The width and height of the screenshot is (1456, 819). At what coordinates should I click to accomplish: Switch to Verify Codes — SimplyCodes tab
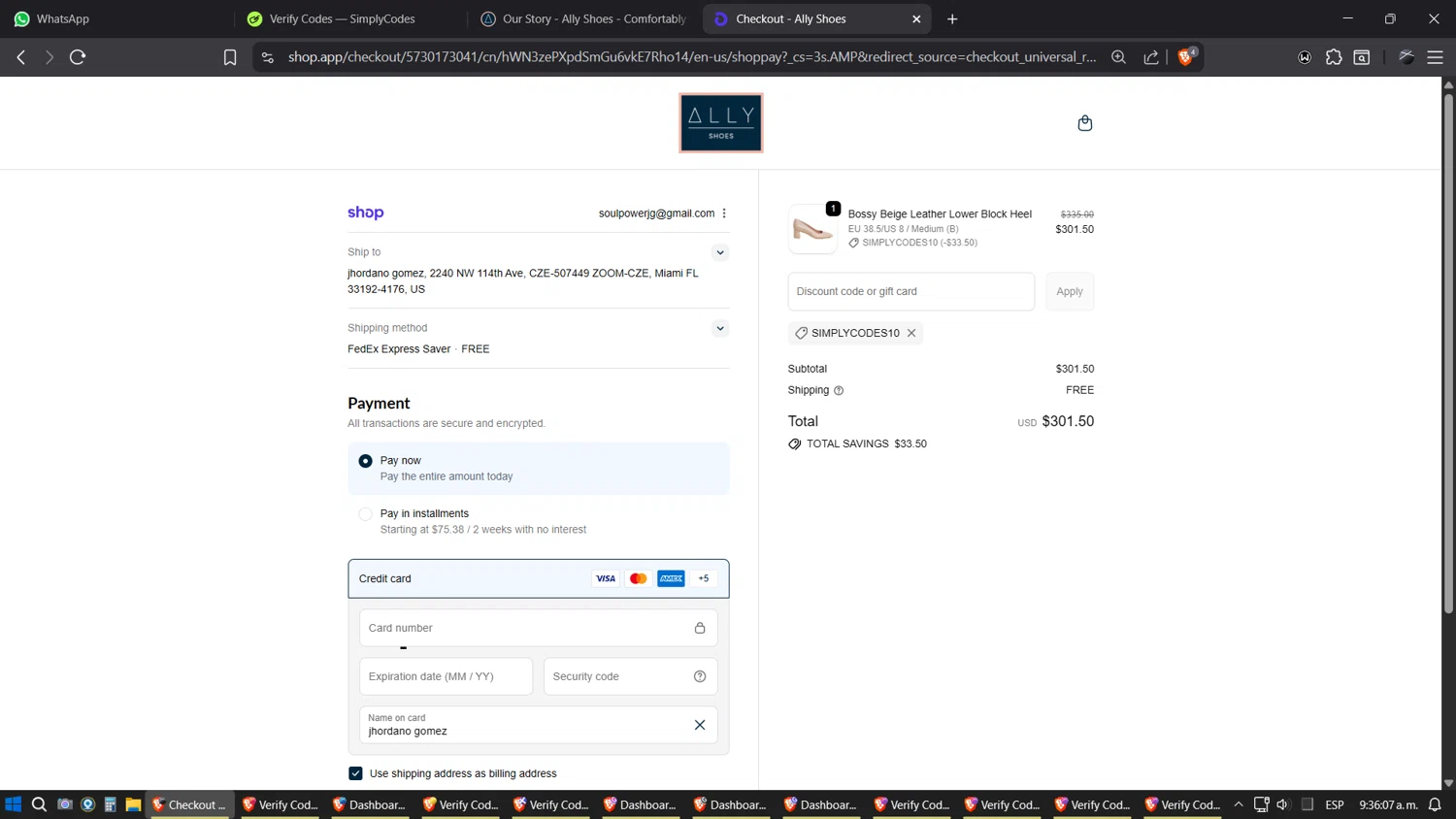(x=349, y=18)
